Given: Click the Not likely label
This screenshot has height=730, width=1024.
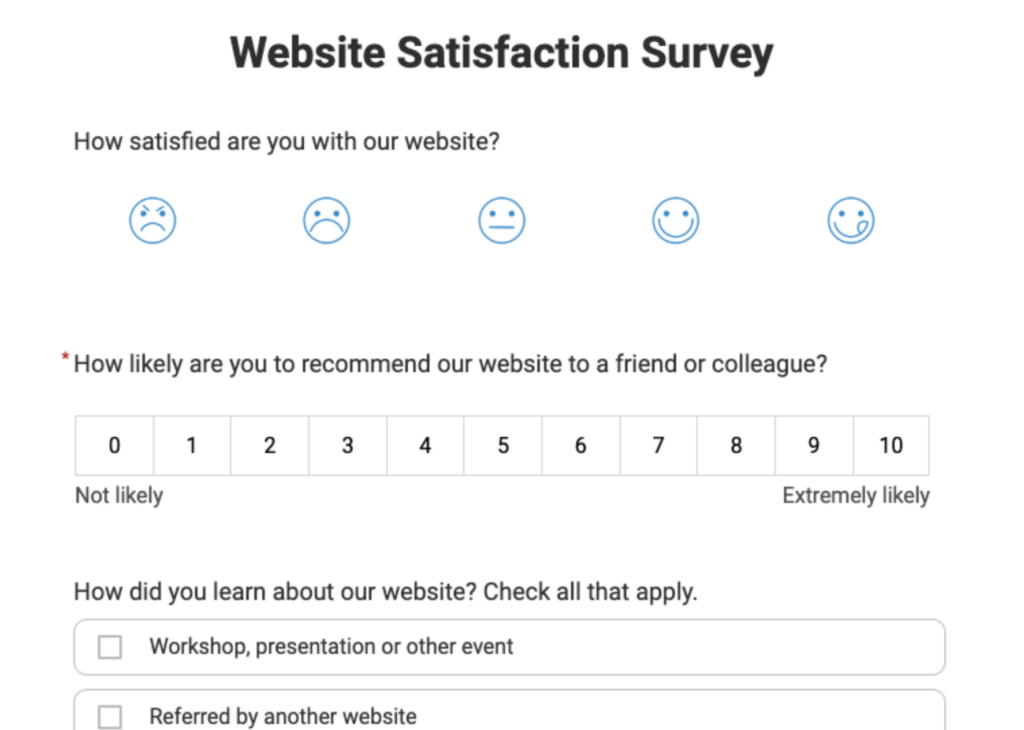Looking at the screenshot, I should (x=118, y=495).
